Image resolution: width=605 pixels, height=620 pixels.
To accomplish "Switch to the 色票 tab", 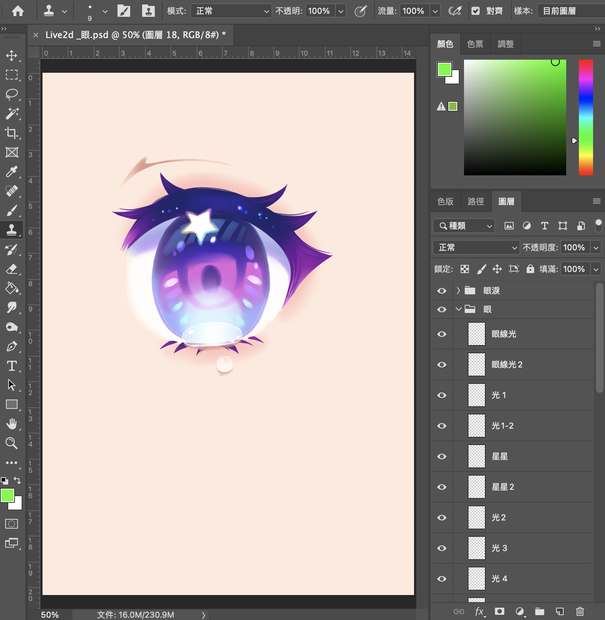I will click(x=475, y=44).
